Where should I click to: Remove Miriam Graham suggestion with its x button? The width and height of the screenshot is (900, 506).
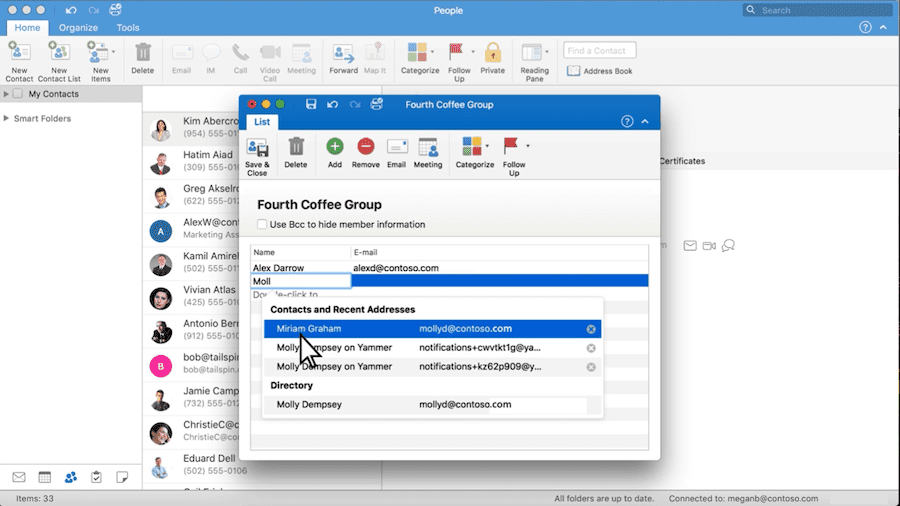(591, 329)
